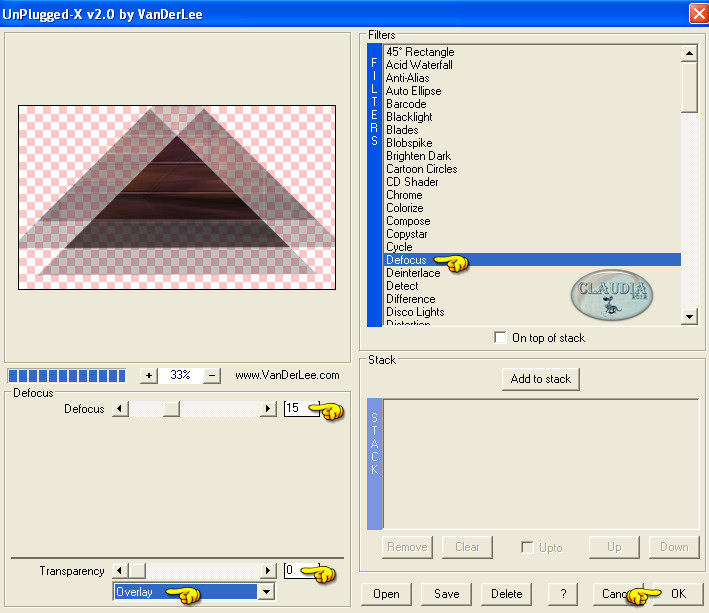Open help with the ? button
The image size is (709, 613).
563,594
